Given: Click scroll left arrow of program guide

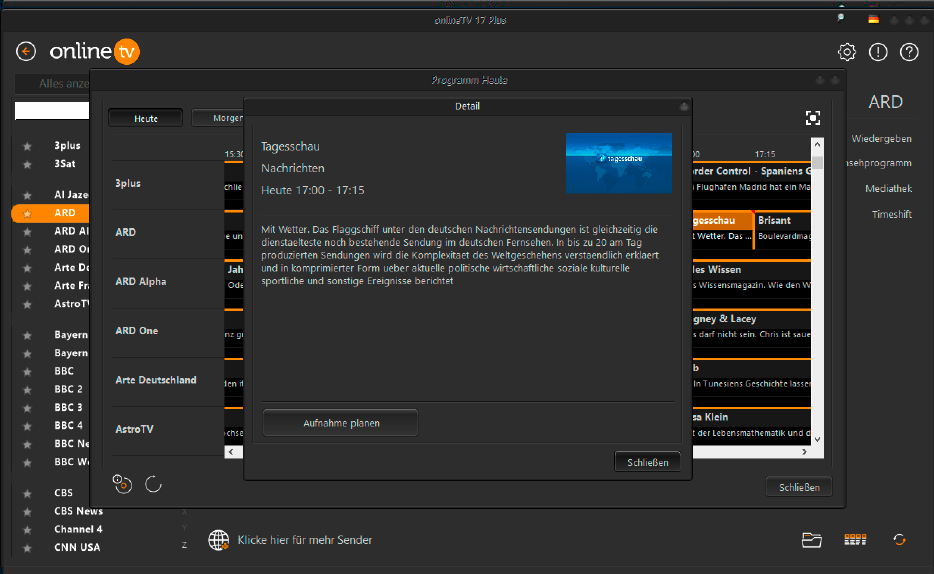Looking at the screenshot, I should coord(231,452).
